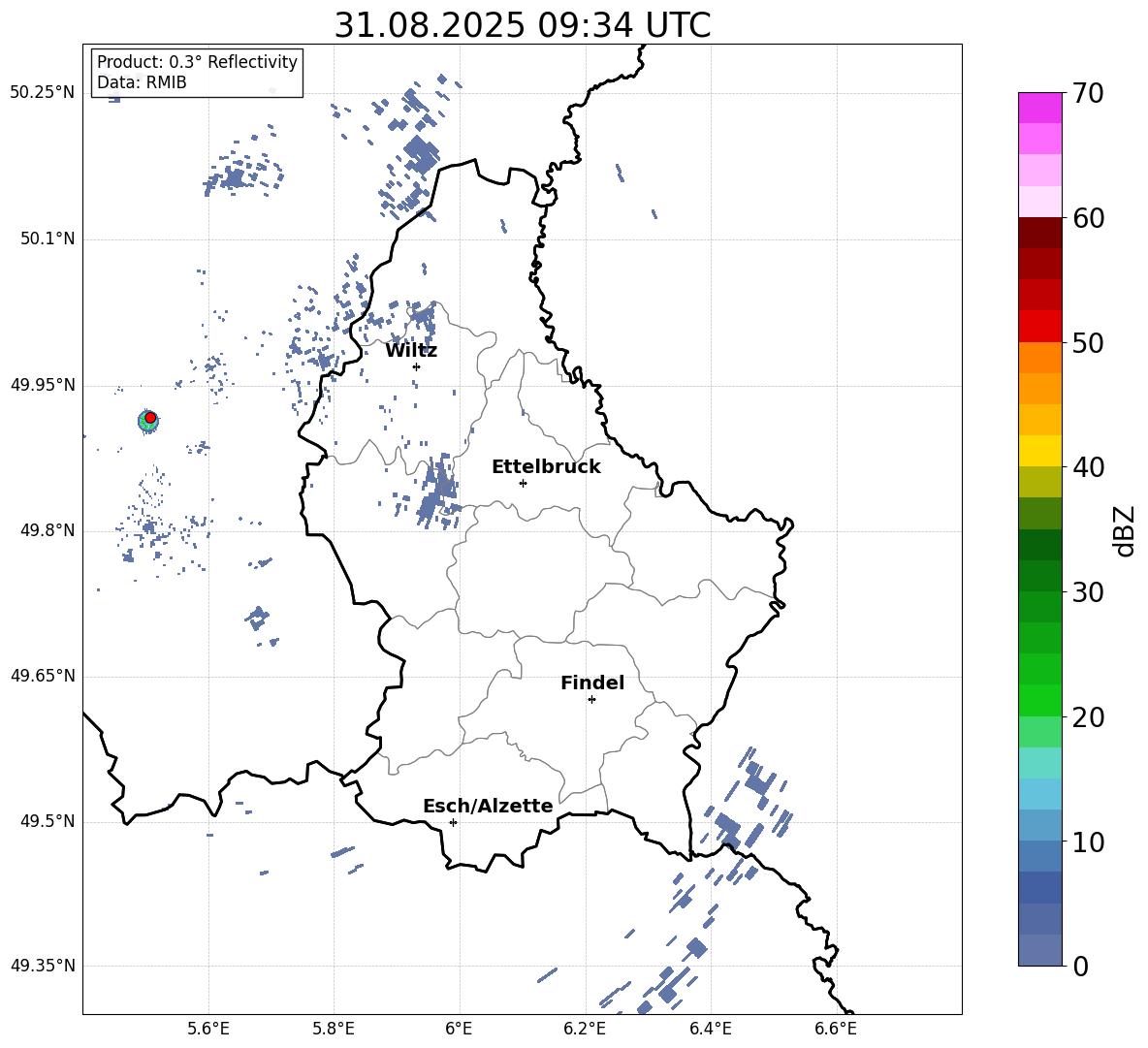
Task: Click the Findel city label
Action: pyautogui.click(x=592, y=683)
